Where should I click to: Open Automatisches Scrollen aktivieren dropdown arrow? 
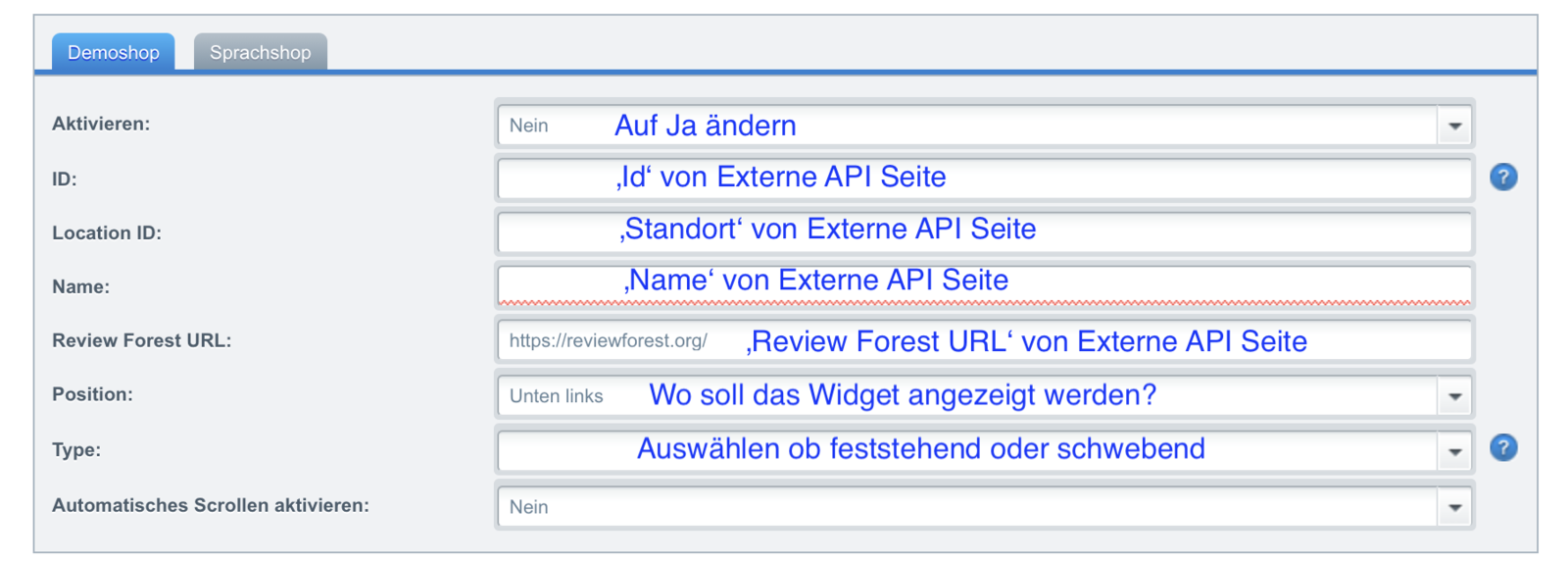click(x=1454, y=507)
